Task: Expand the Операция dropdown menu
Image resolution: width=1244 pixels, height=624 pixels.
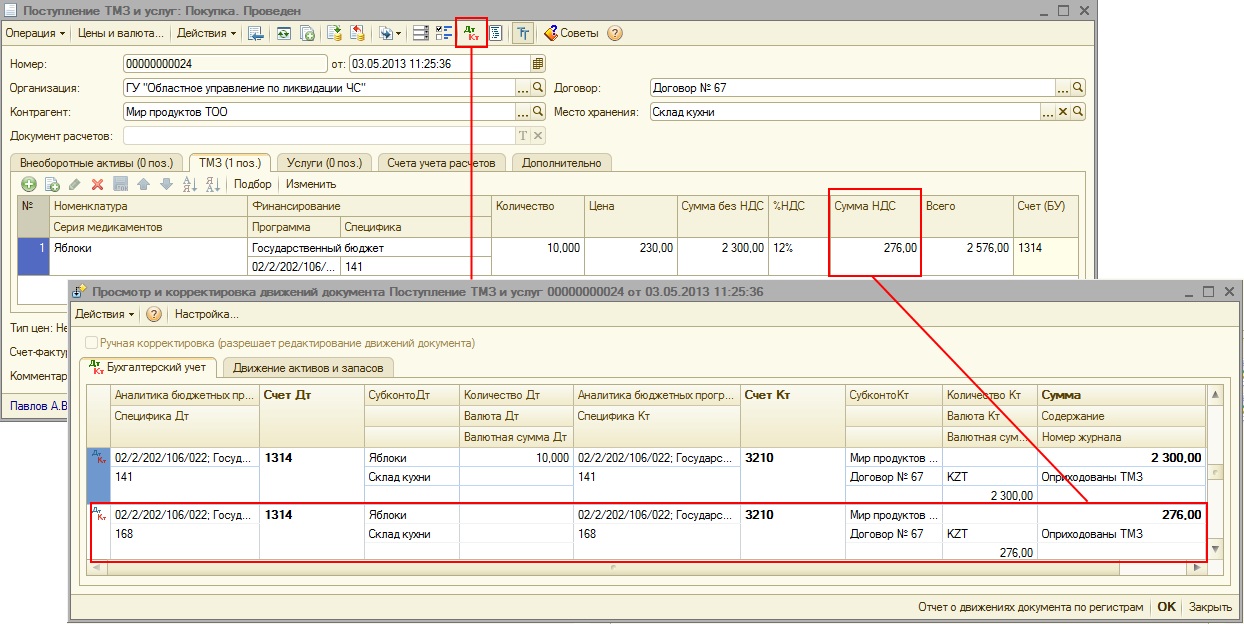Action: 35,33
